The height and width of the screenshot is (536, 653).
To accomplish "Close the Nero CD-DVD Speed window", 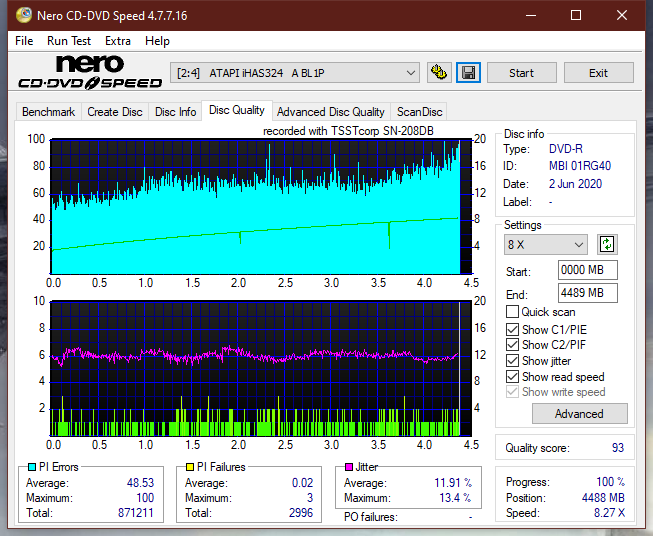I will [622, 15].
